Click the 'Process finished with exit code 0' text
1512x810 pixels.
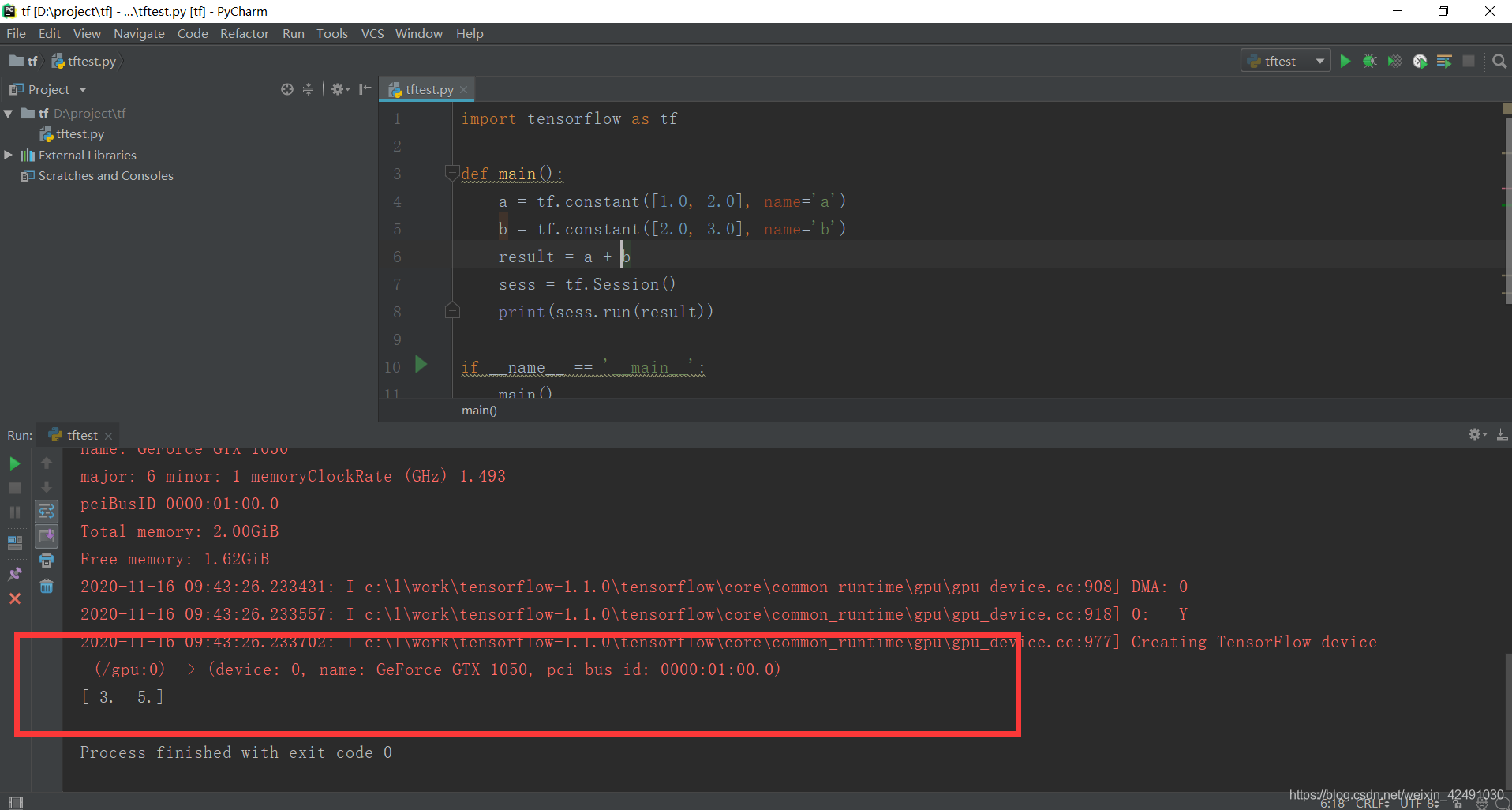236,752
